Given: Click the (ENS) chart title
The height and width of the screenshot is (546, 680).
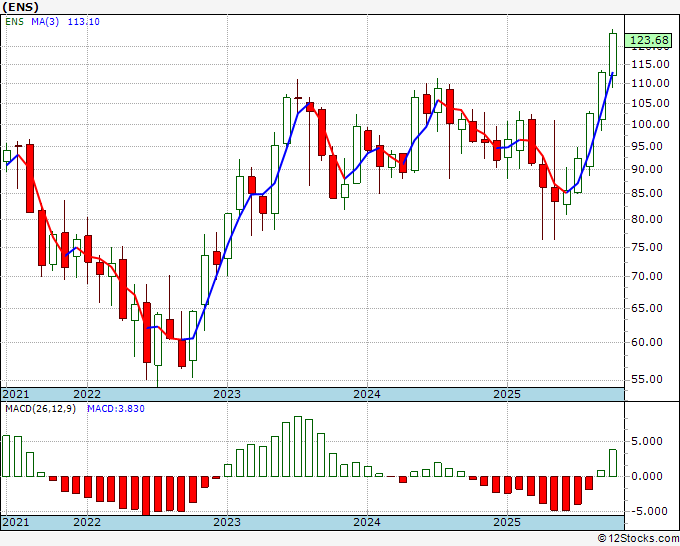Looking at the screenshot, I should [20, 7].
